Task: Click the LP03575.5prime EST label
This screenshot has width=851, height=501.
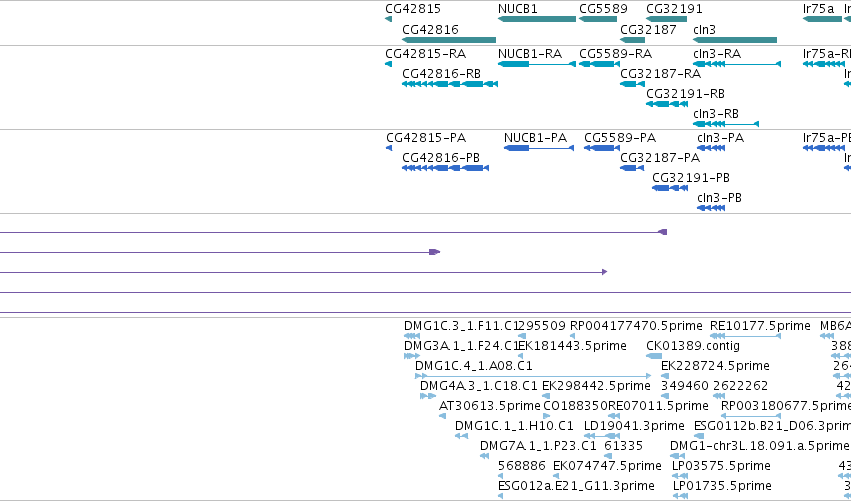Action: pyautogui.click(x=721, y=466)
